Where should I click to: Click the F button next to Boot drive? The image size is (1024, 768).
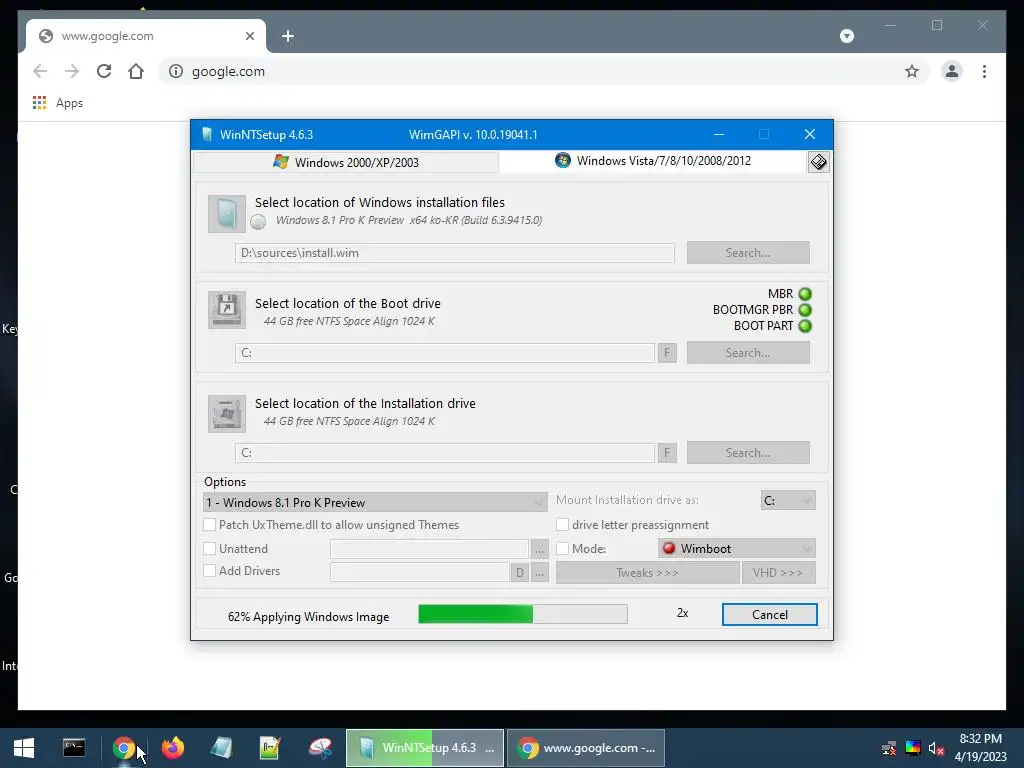point(667,353)
